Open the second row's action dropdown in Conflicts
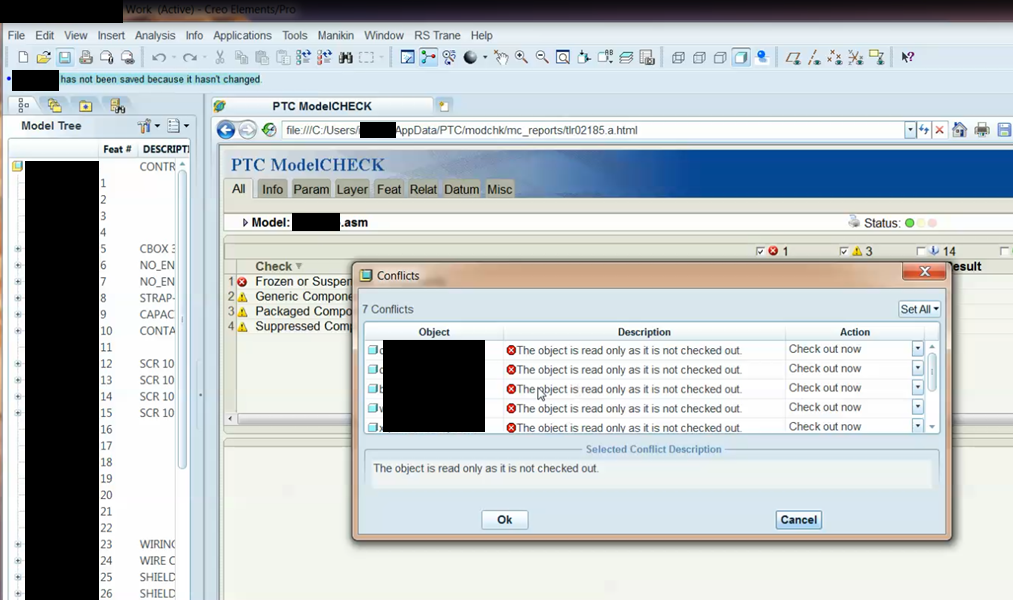Viewport: 1013px width, 600px height. tap(917, 368)
